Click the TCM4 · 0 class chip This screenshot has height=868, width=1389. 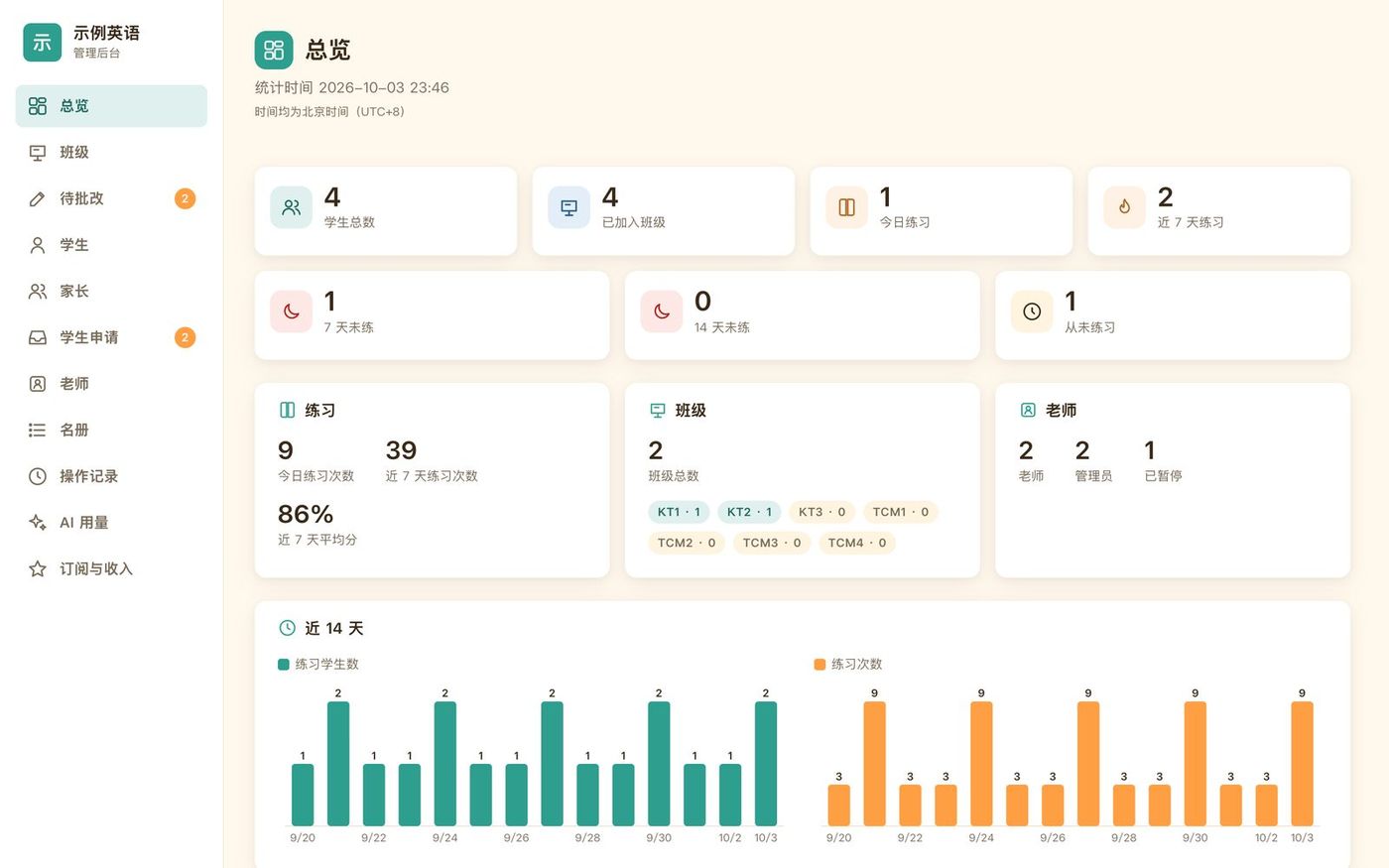point(857,543)
